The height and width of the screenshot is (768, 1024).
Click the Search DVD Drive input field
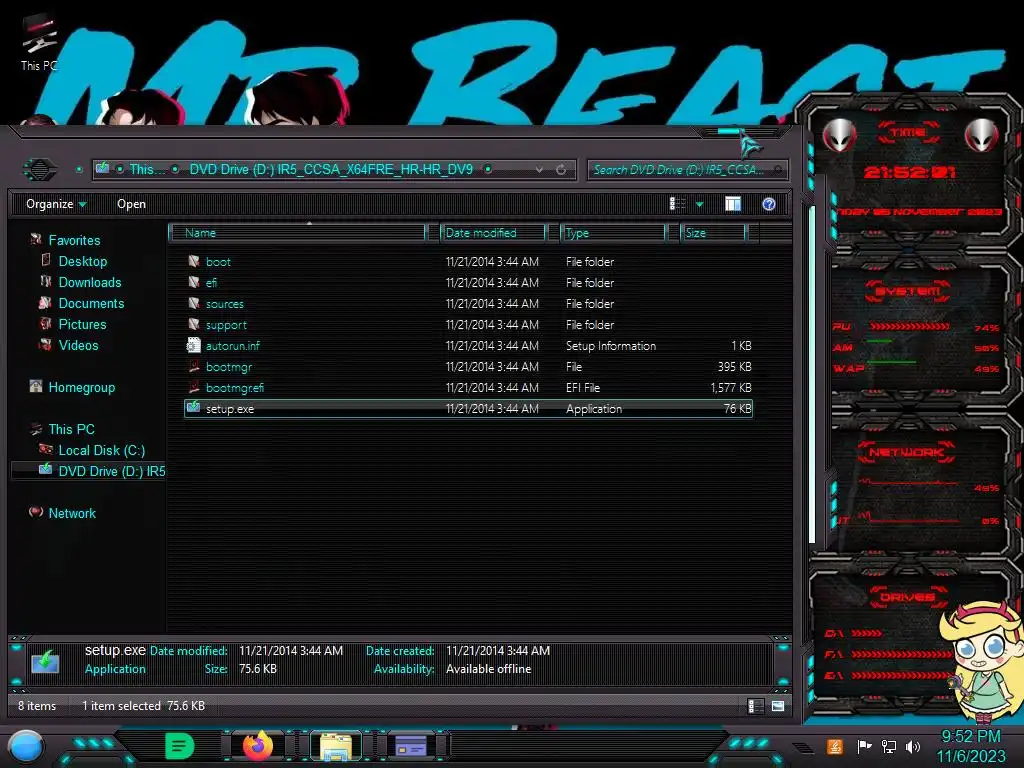[x=688, y=170]
